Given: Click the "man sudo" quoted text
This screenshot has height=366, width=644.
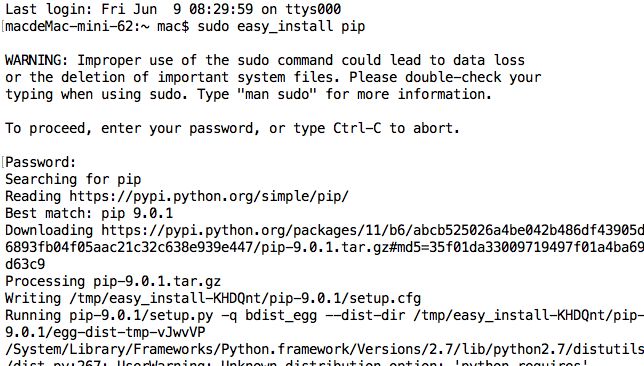Looking at the screenshot, I should point(277,94).
